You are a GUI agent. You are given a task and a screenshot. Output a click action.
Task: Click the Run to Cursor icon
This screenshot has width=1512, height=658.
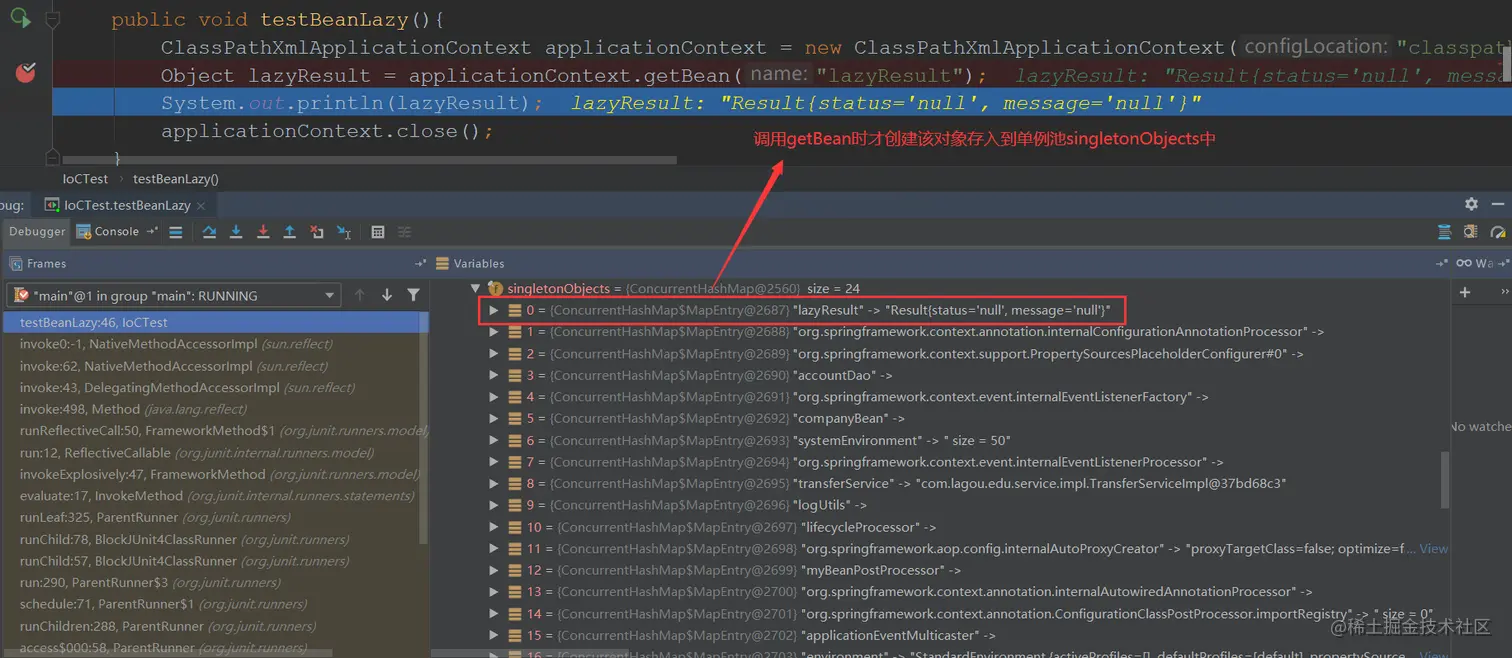coord(344,232)
